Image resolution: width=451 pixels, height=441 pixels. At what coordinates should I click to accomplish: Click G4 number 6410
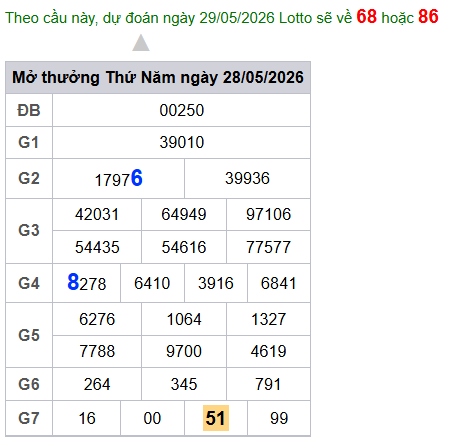tap(152, 283)
